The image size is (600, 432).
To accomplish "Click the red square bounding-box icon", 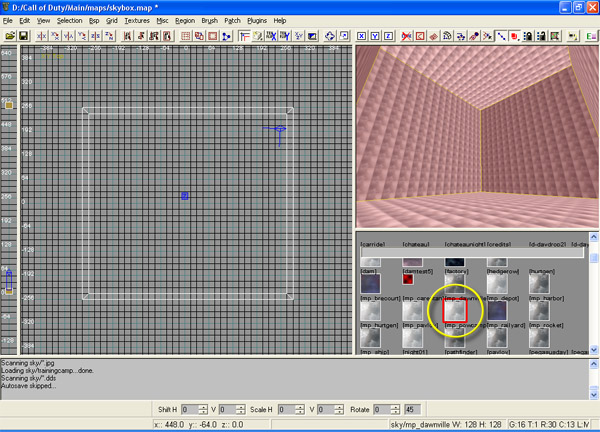I will click(x=420, y=36).
